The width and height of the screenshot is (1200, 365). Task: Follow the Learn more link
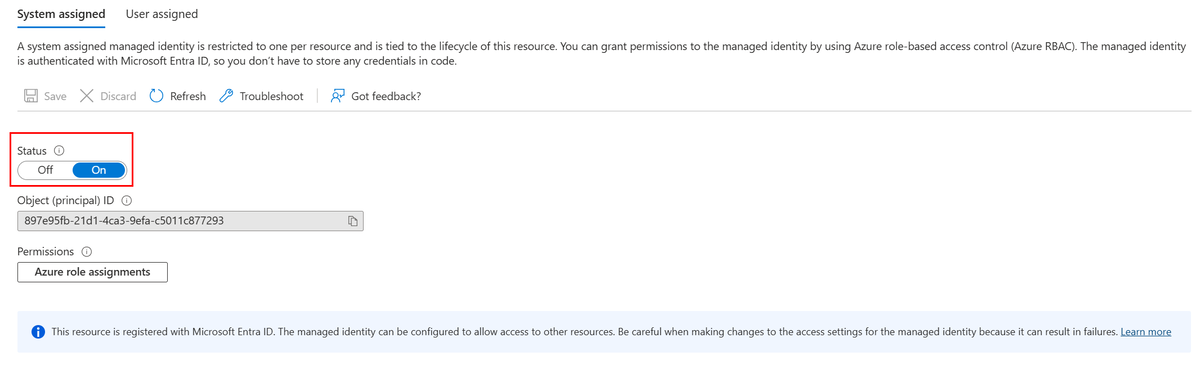coord(1146,332)
